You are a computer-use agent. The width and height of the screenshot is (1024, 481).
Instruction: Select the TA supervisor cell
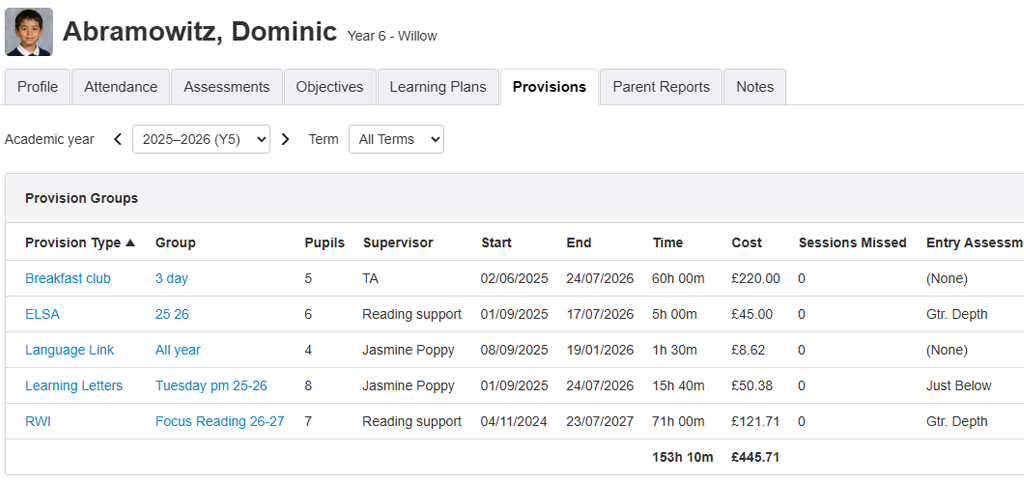pos(370,279)
